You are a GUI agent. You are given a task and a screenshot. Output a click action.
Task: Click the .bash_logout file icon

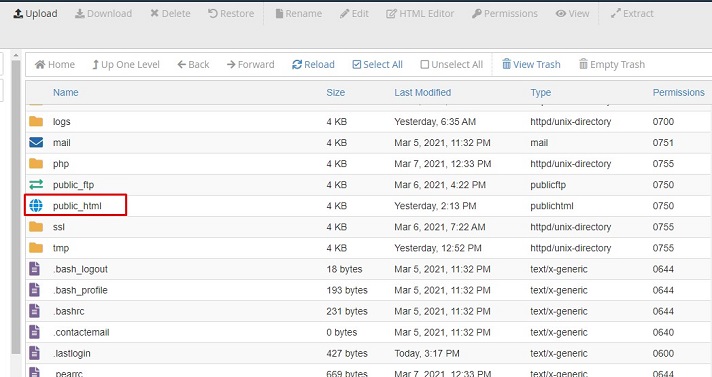[x=35, y=269]
